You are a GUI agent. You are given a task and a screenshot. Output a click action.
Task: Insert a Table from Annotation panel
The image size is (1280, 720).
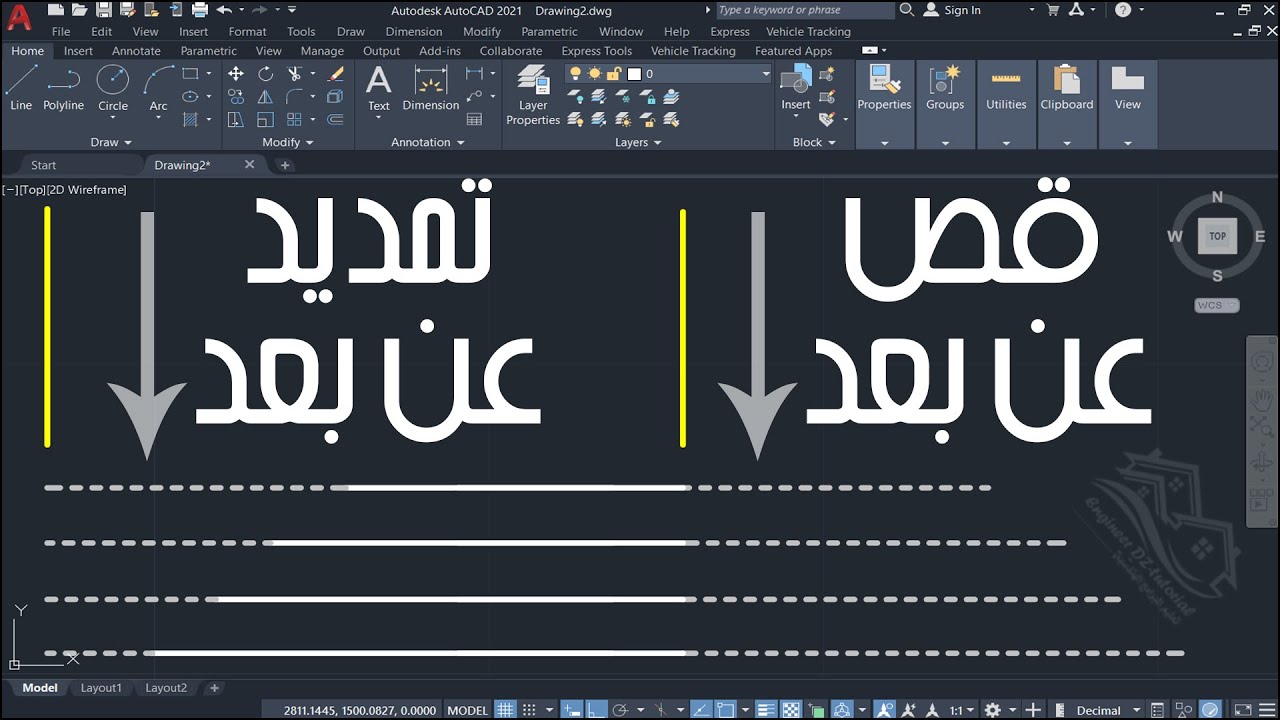click(475, 120)
